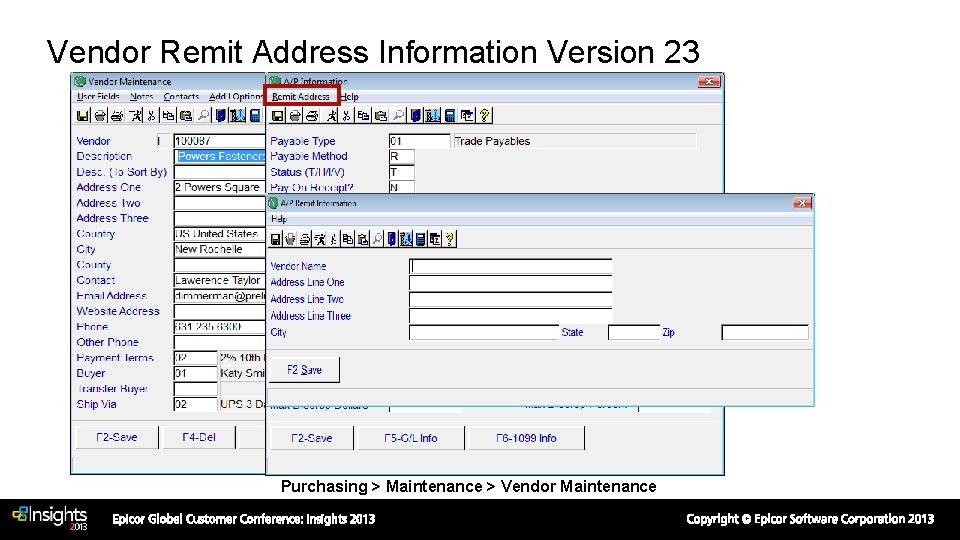The height and width of the screenshot is (540, 960).
Task: Open Contacts menu in Vendor Maintenance
Action: [181, 97]
